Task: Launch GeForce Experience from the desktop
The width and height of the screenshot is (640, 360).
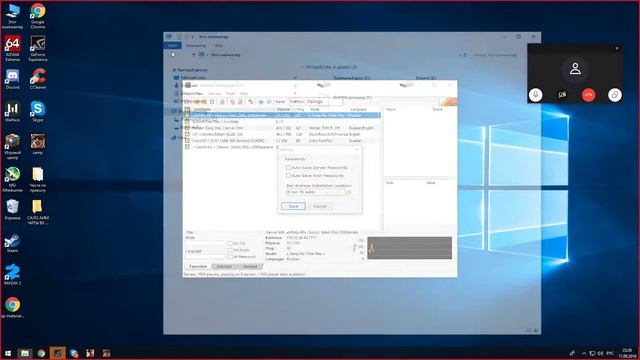Action: [x=38, y=48]
